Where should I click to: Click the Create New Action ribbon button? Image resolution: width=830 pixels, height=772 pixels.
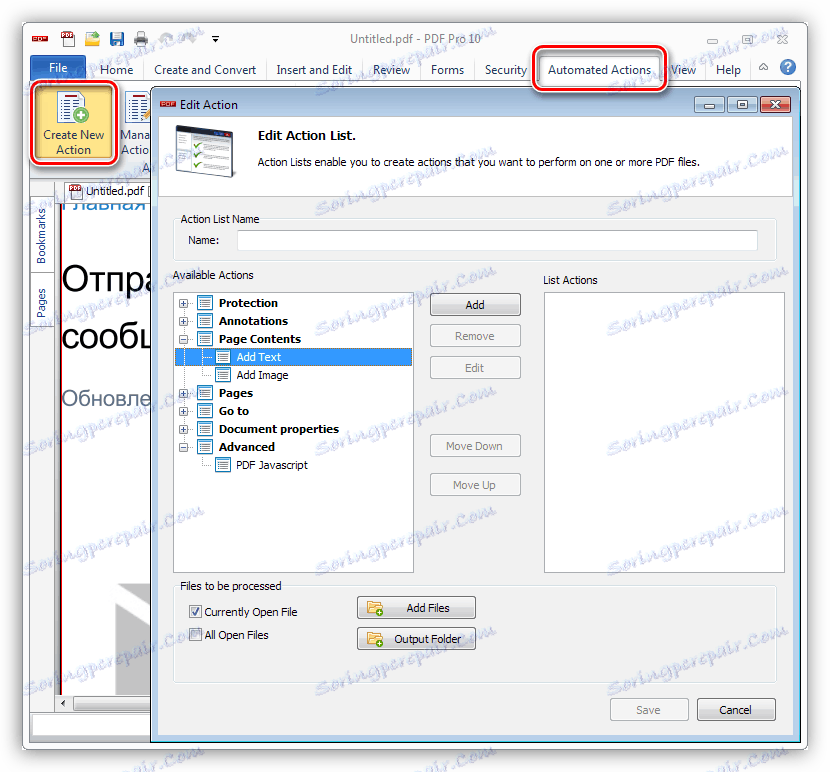point(74,123)
